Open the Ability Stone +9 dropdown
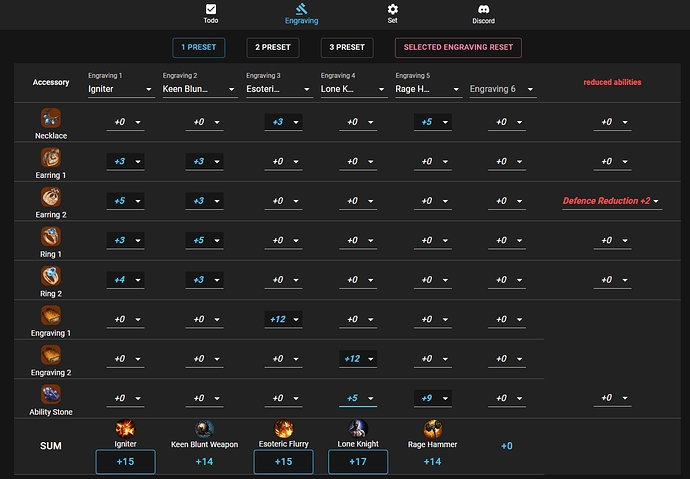This screenshot has height=479, width=690. coord(432,398)
